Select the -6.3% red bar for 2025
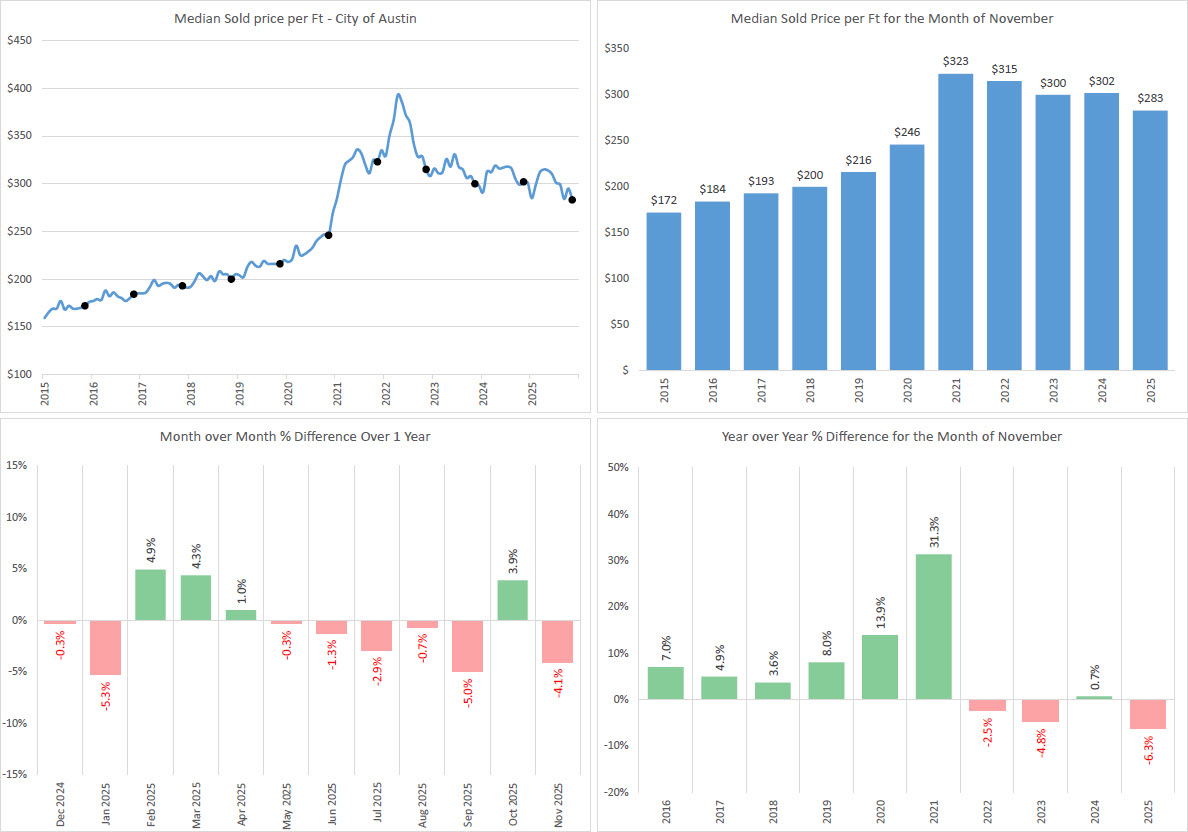1188x832 pixels. tap(1149, 714)
